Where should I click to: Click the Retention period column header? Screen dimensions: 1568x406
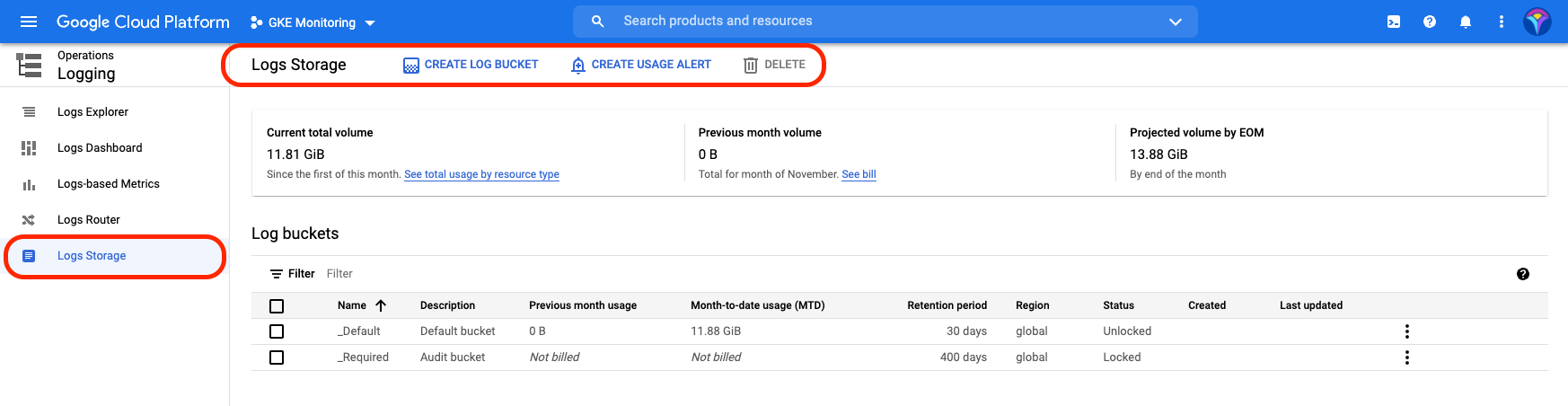click(947, 305)
